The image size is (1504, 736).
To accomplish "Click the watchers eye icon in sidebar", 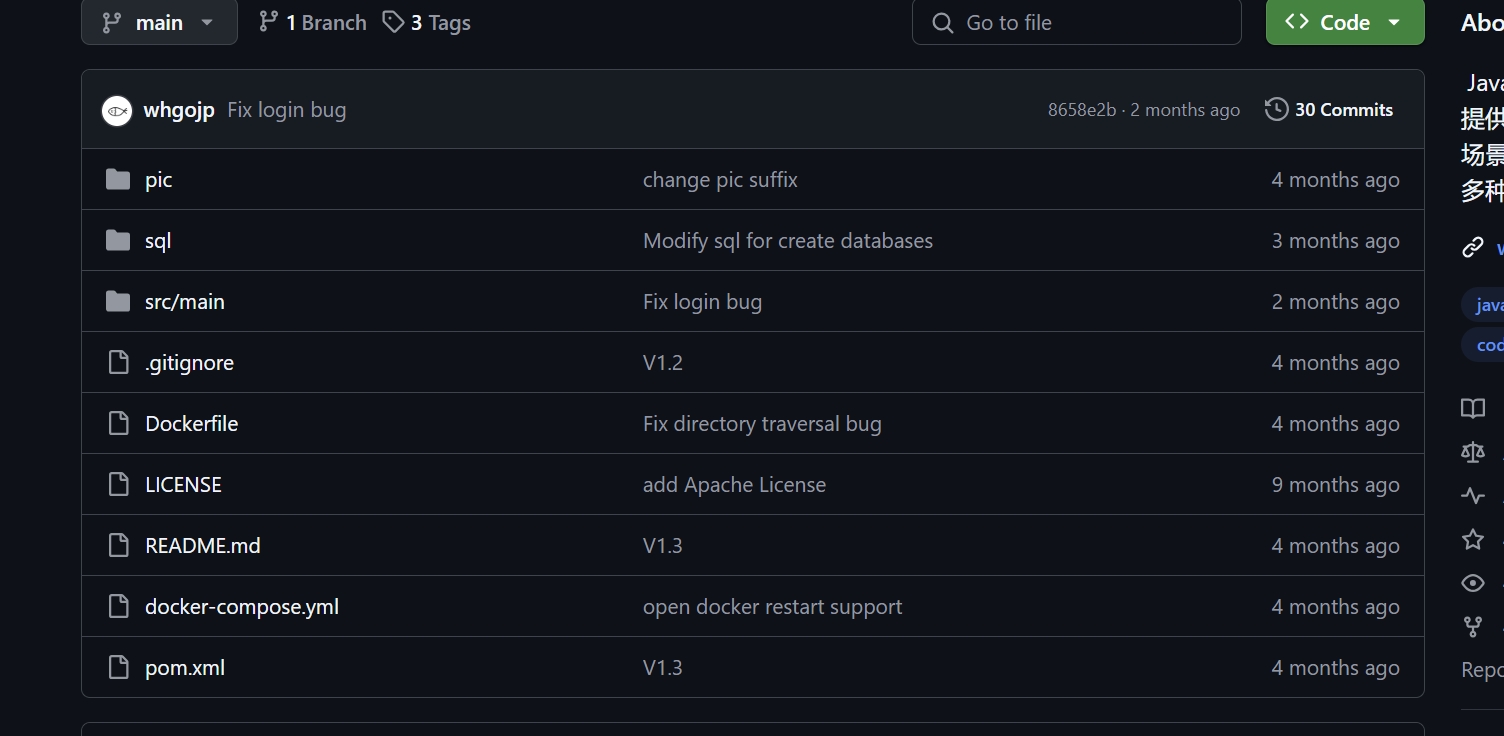I will (1473, 583).
